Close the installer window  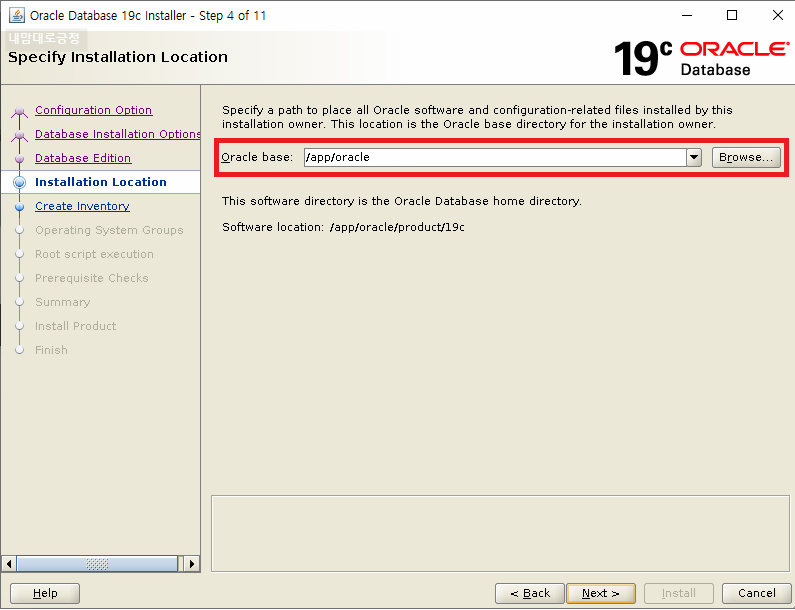(x=778, y=15)
